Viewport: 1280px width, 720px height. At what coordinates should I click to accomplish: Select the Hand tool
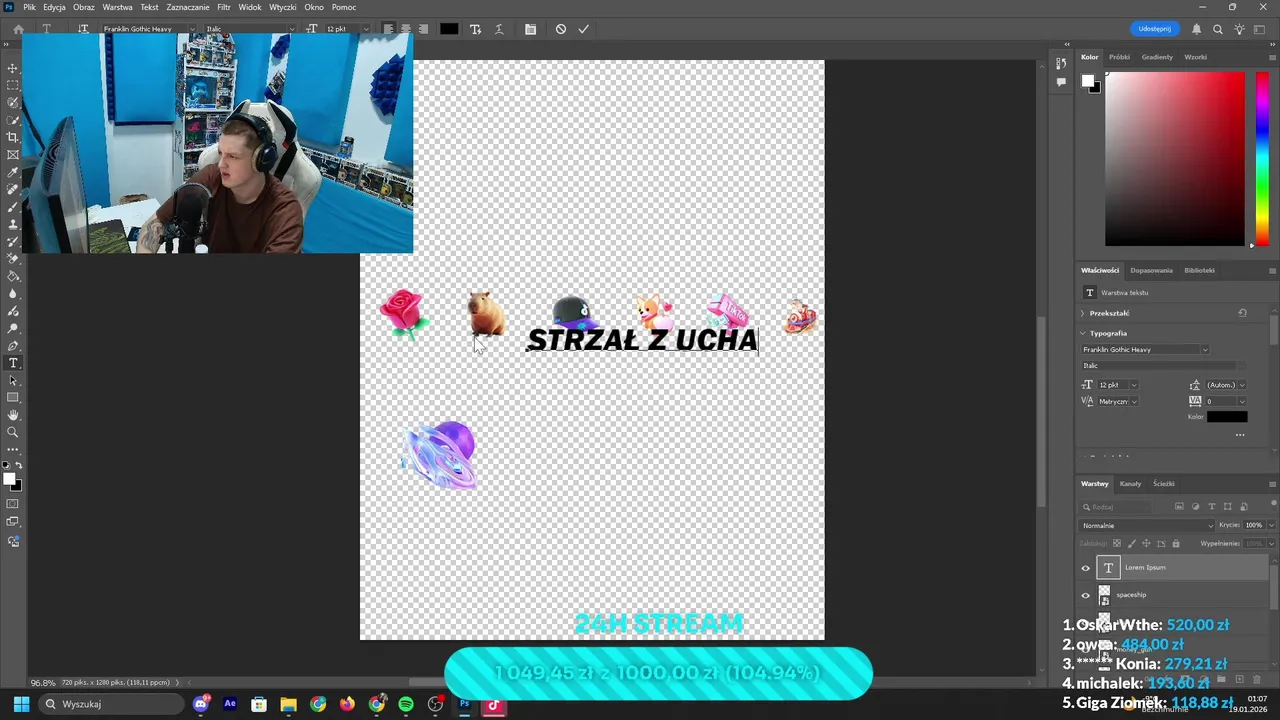pos(13,415)
